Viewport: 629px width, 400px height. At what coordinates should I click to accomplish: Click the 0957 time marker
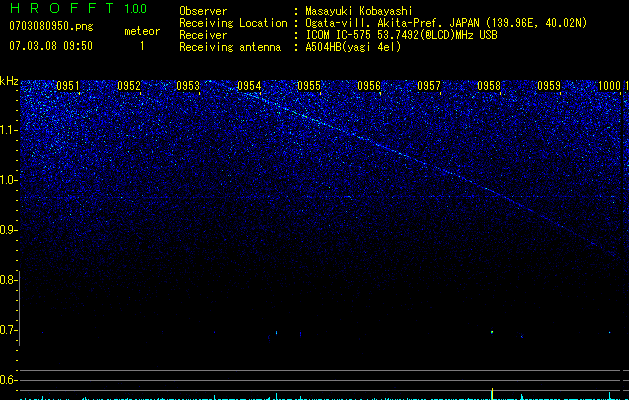[x=429, y=86]
